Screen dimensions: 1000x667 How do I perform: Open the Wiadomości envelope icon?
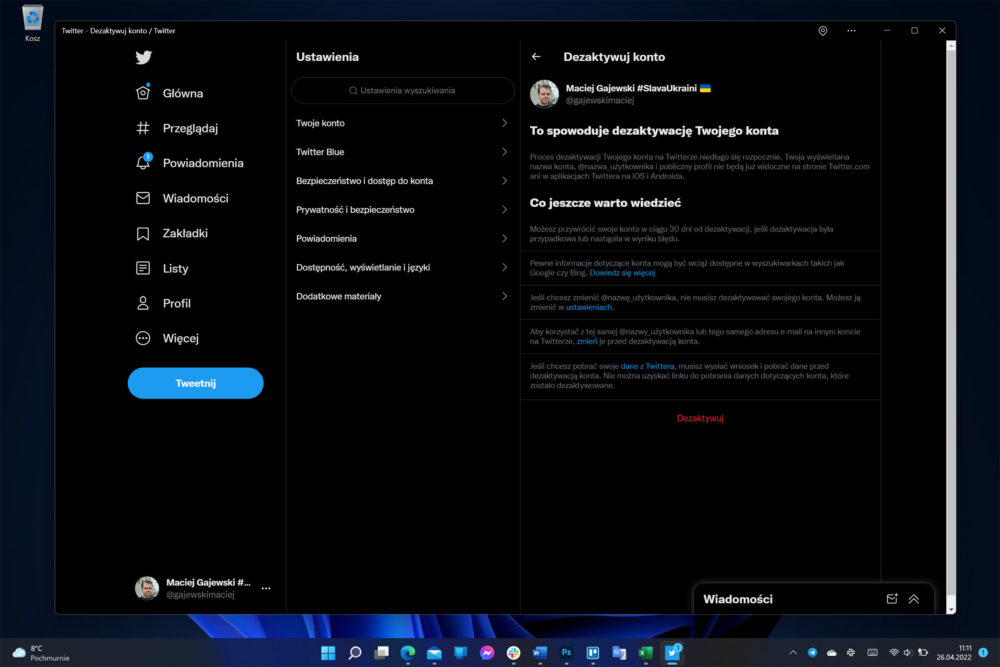[x=143, y=198]
